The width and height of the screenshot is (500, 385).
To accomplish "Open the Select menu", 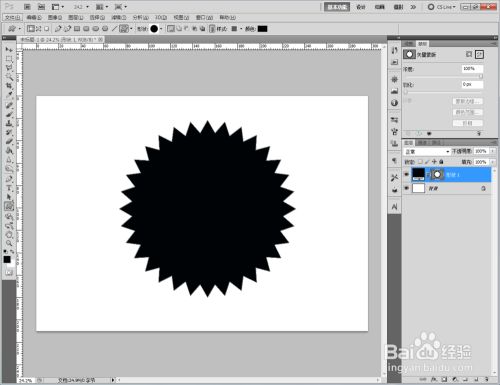I will (x=97, y=17).
